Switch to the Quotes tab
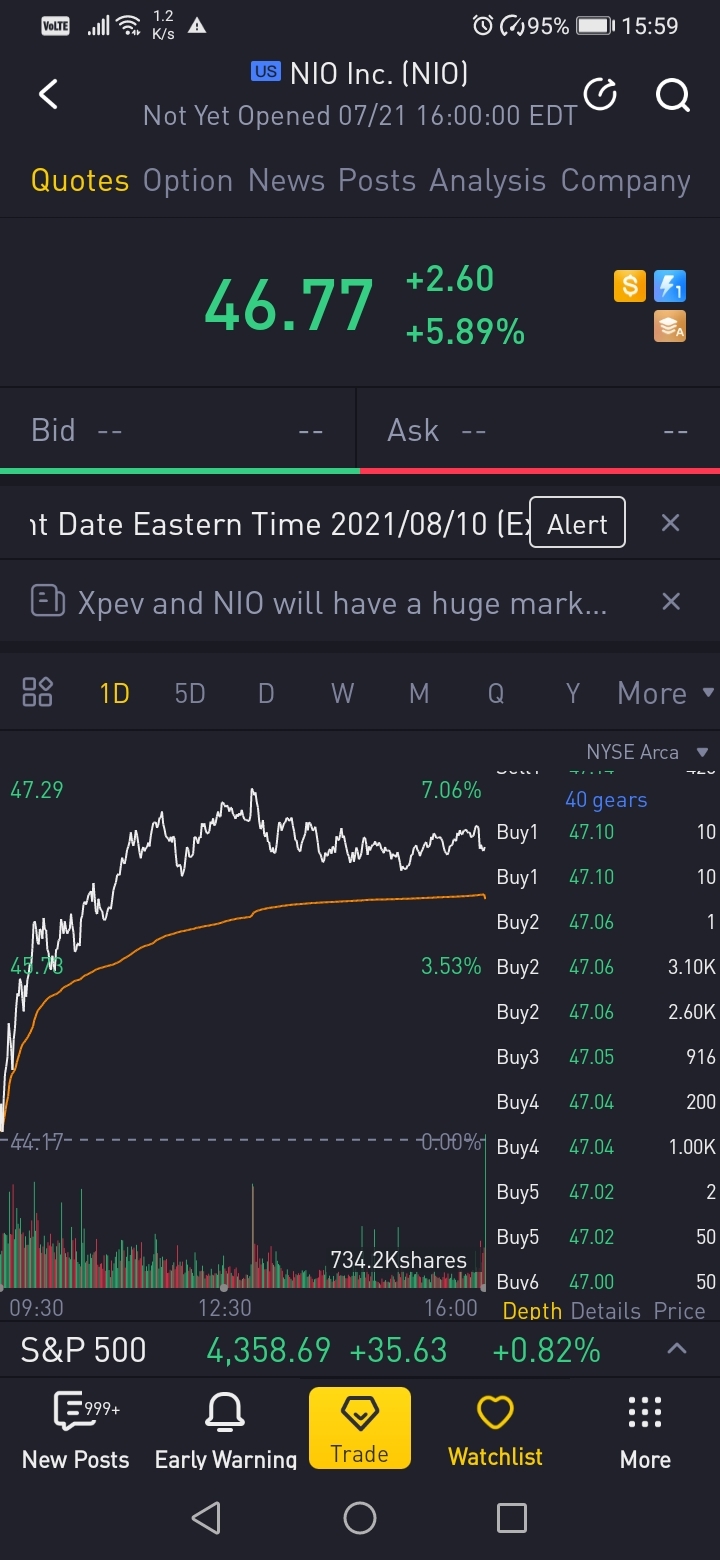Screen dimensions: 720x1560 click(80, 181)
